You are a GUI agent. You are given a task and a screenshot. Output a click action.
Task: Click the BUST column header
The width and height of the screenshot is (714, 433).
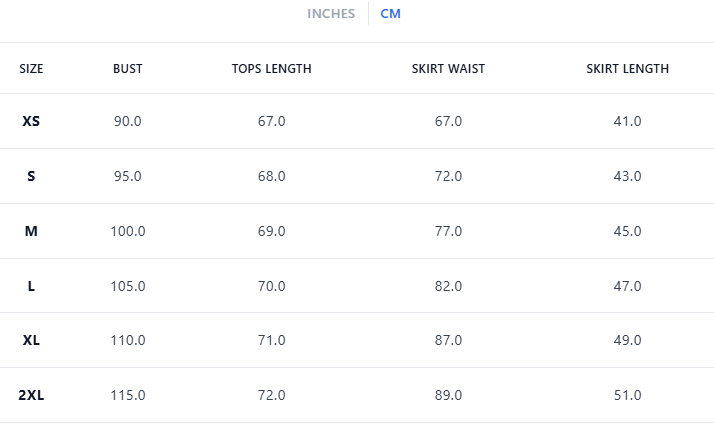(x=127, y=69)
